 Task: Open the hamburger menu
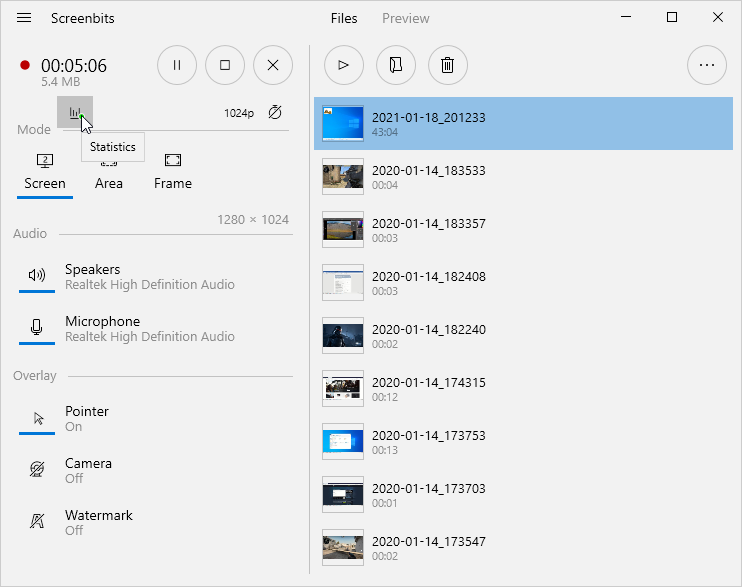coord(24,18)
